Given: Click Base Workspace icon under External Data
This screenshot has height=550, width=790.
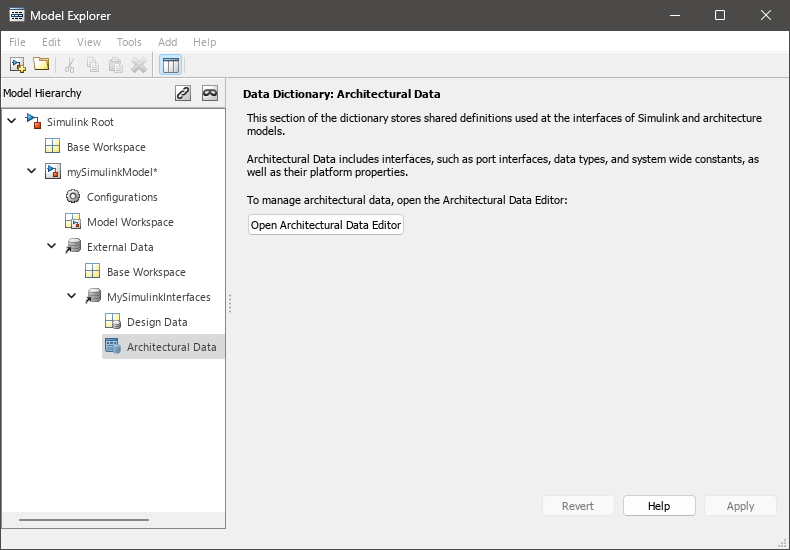Looking at the screenshot, I should (92, 271).
